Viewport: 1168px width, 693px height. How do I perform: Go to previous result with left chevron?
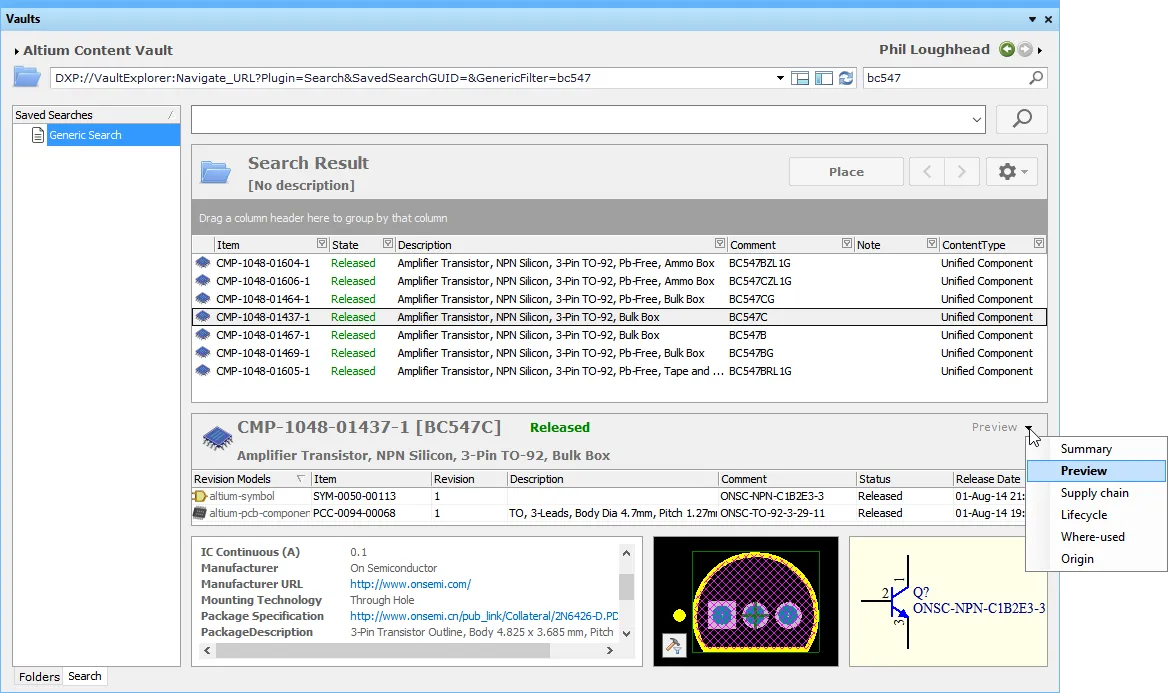[x=927, y=171]
